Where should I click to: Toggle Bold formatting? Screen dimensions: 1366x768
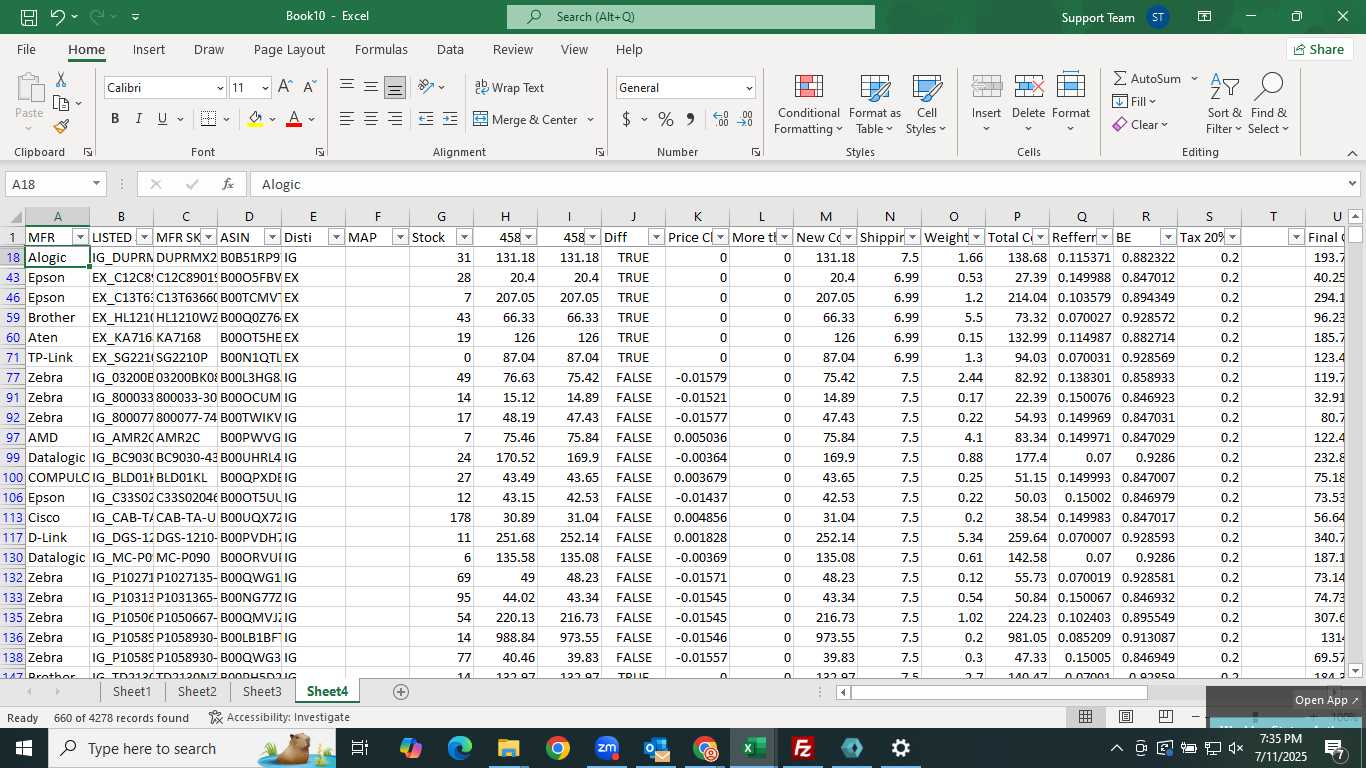click(x=115, y=119)
